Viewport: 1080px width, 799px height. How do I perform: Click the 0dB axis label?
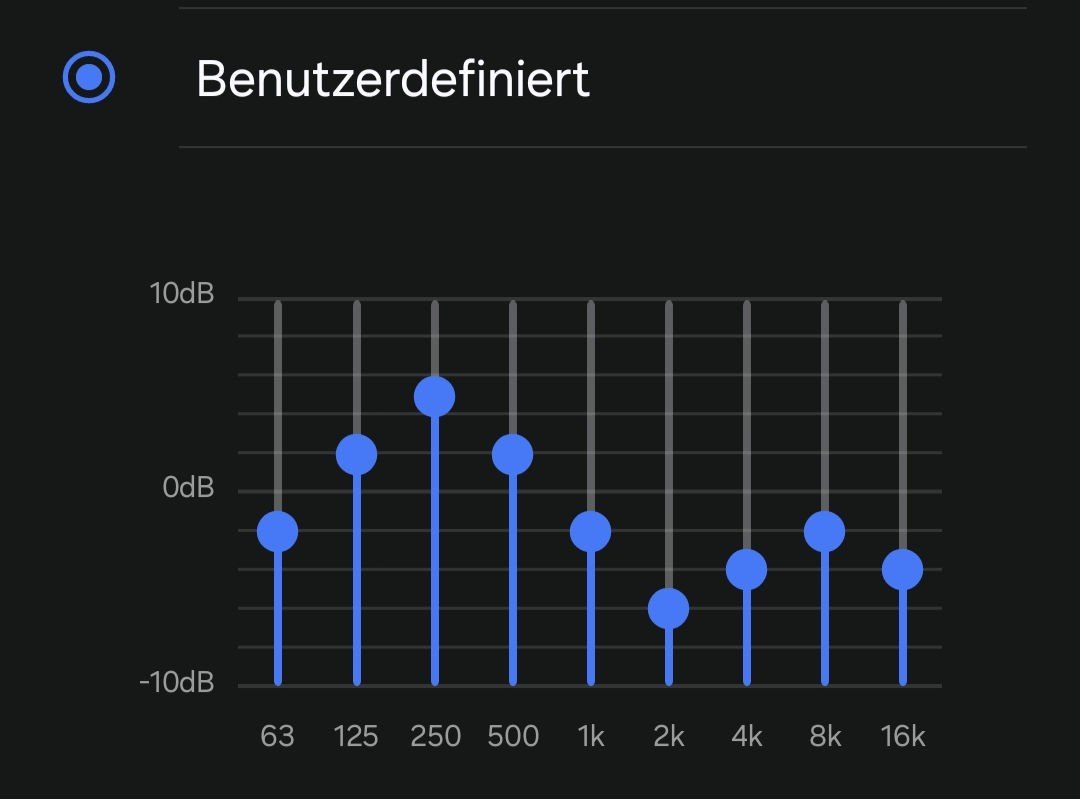pyautogui.click(x=189, y=489)
